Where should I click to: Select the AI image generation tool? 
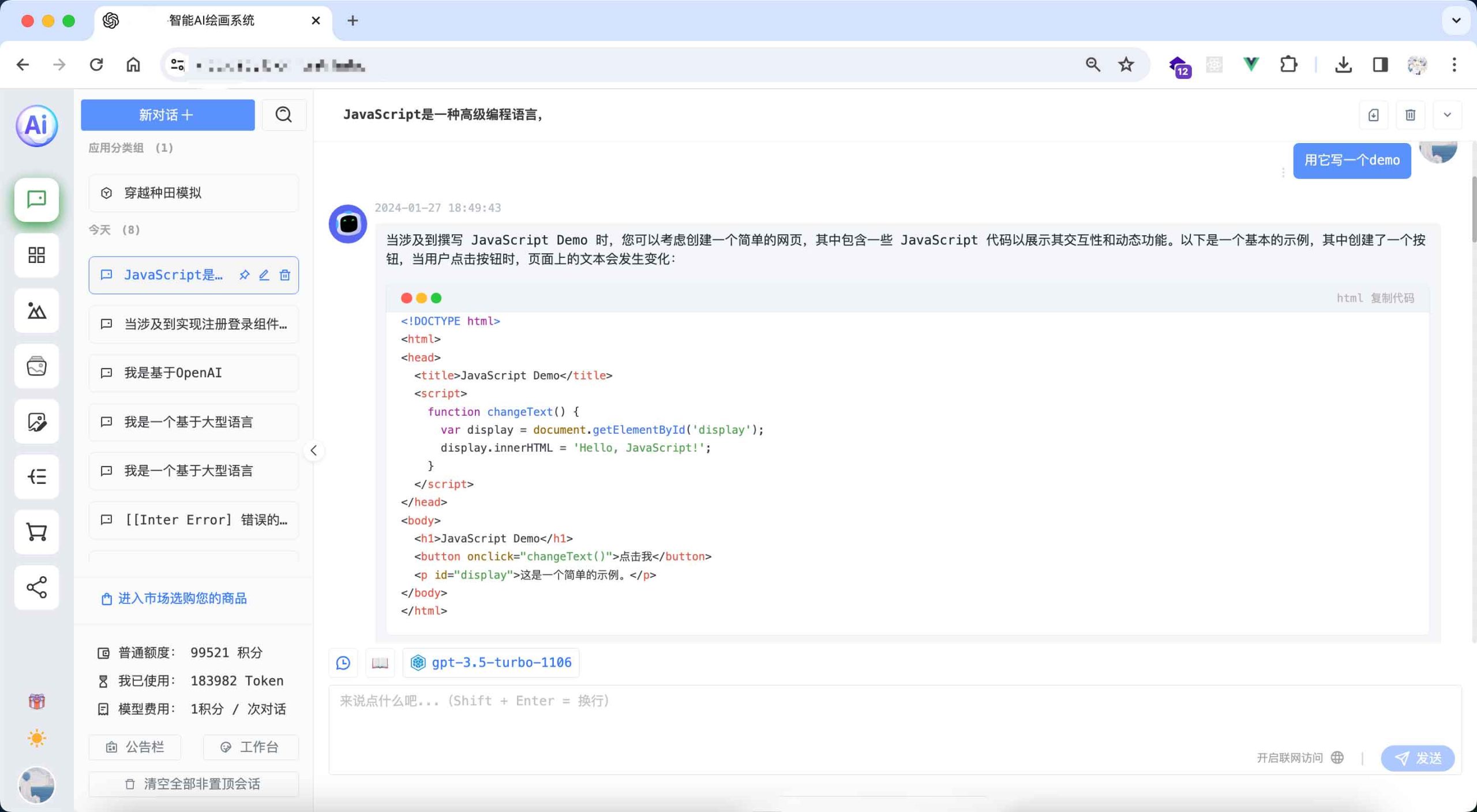[36, 310]
